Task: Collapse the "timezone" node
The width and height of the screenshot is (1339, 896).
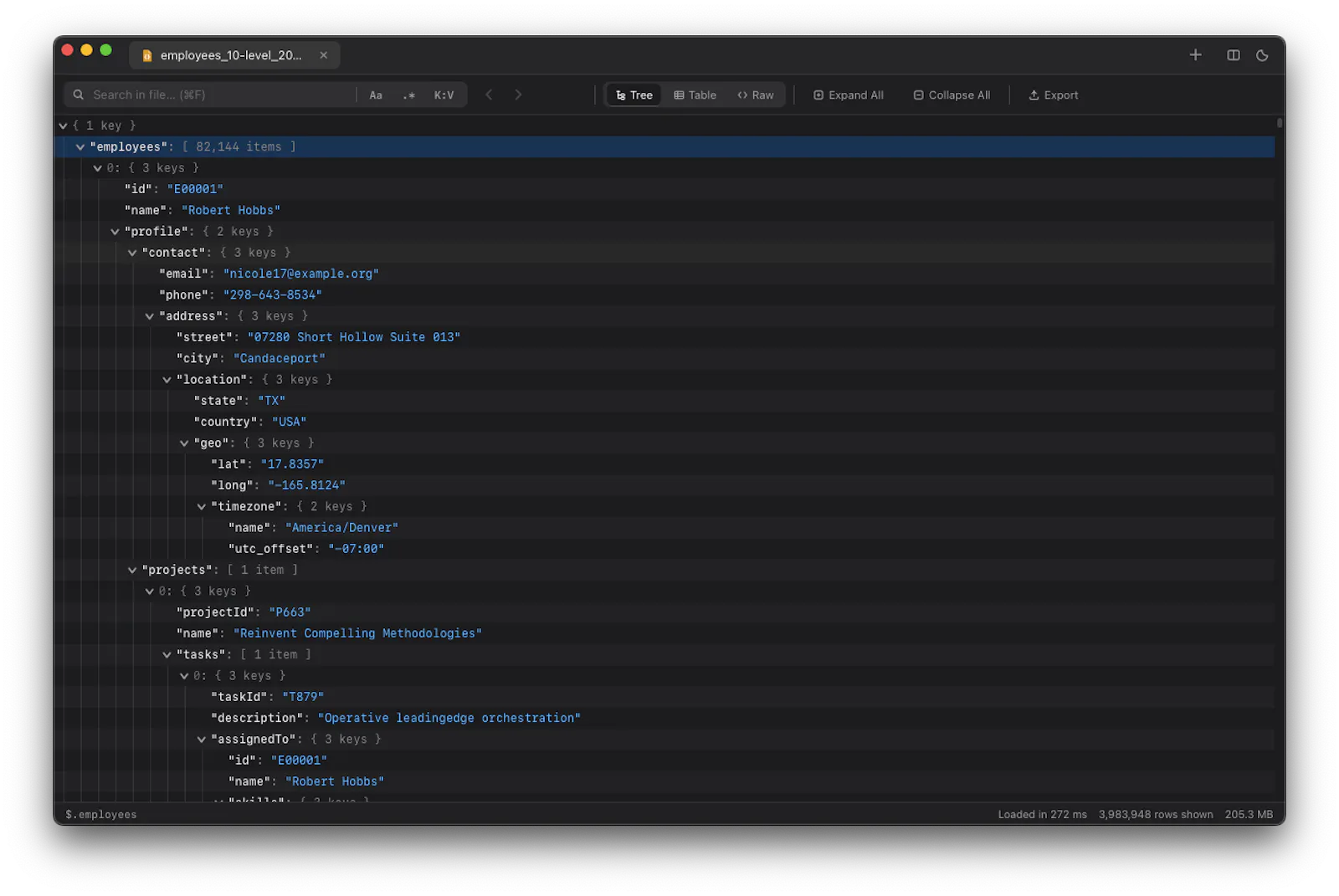Action: pyautogui.click(x=202, y=507)
